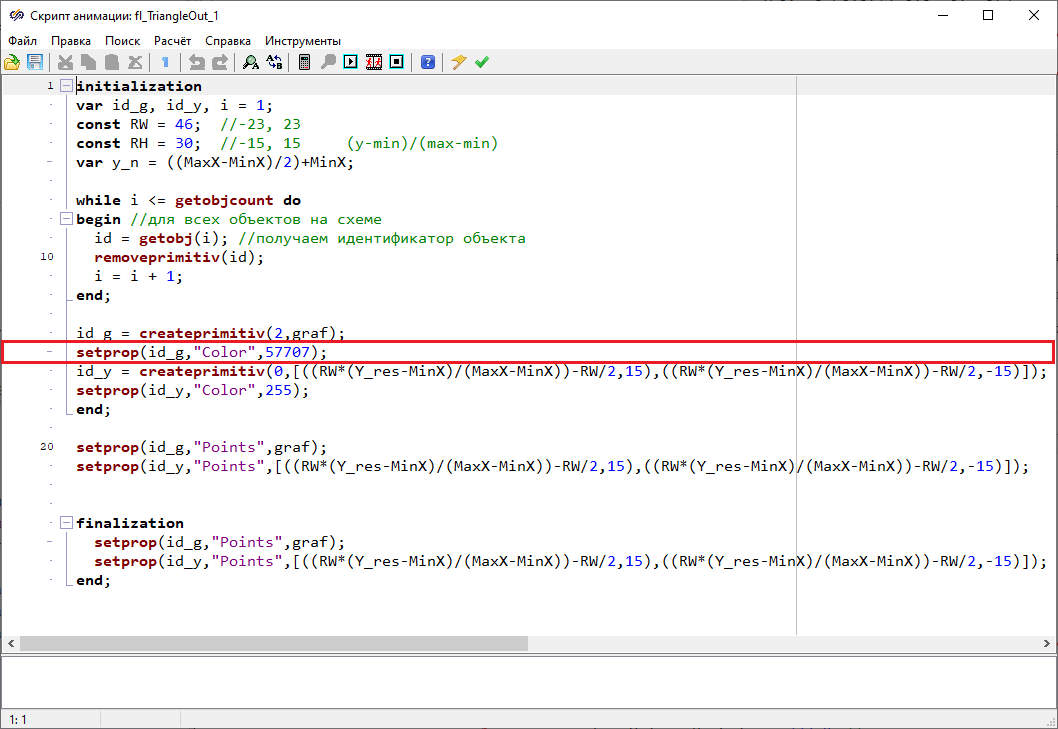Open the Расчёт menu
1058x729 pixels.
tap(172, 41)
